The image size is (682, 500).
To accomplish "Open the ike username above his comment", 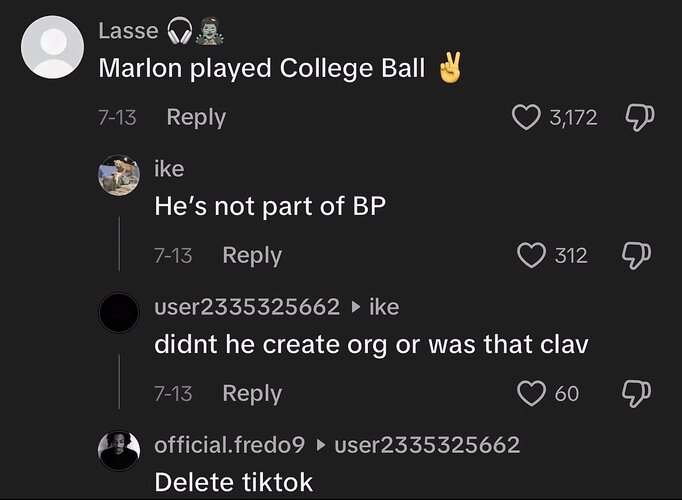I will [x=169, y=169].
